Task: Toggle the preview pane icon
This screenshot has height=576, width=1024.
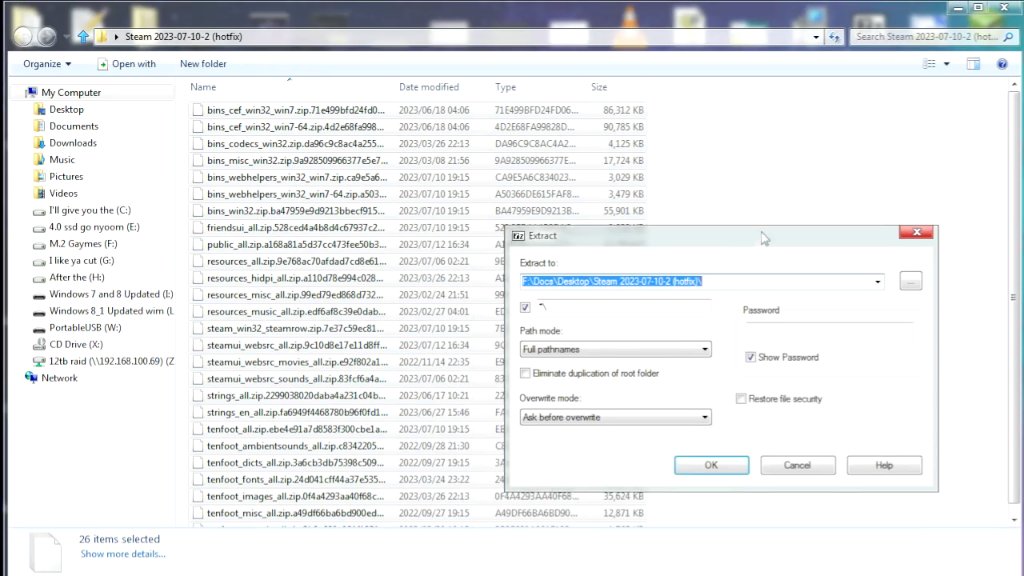Action: 973,64
